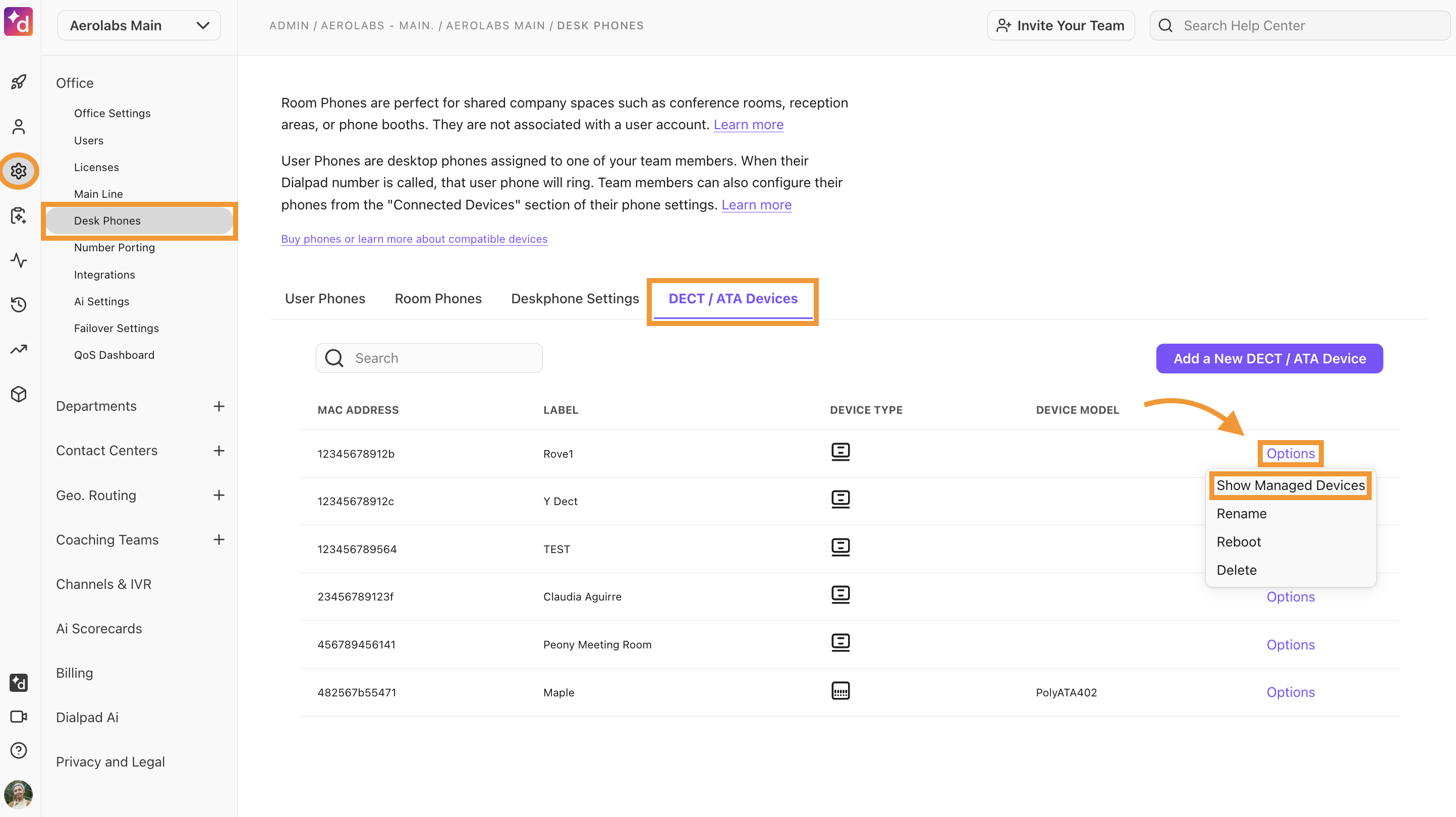Click the ATA device icon for Maple

[841, 690]
